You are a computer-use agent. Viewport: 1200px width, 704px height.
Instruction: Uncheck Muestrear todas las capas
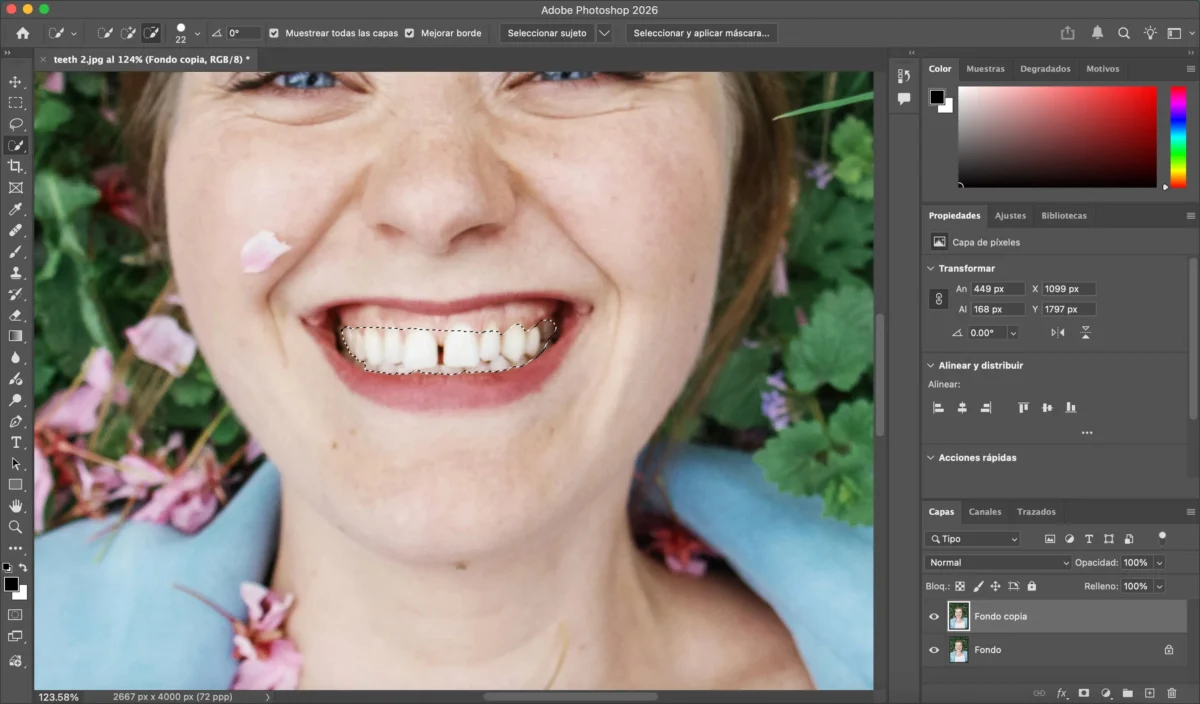(274, 33)
